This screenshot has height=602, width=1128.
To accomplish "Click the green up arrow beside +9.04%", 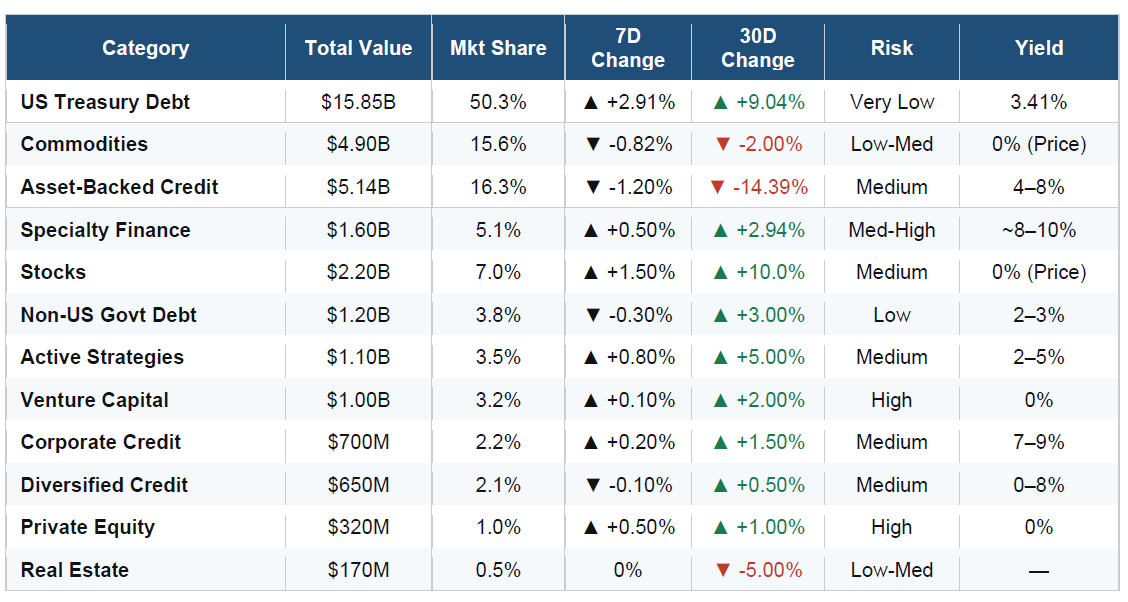I will 720,103.
